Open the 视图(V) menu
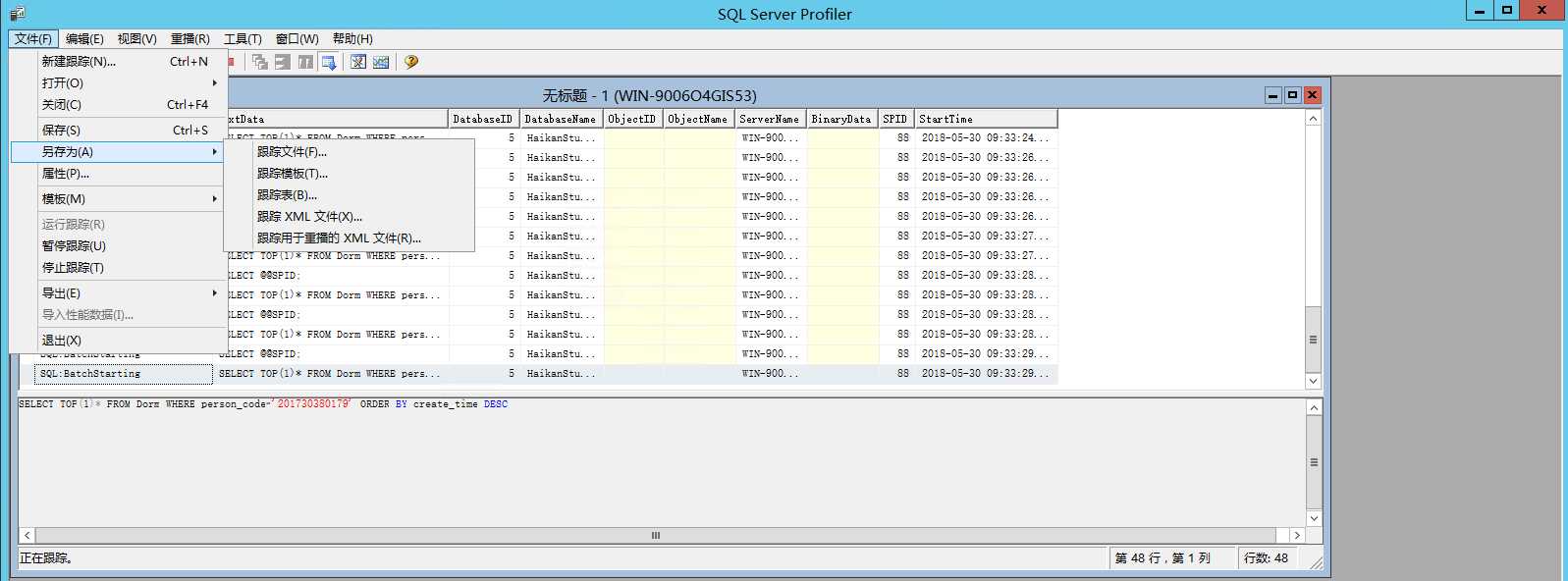This screenshot has width=1568, height=581. 137,38
